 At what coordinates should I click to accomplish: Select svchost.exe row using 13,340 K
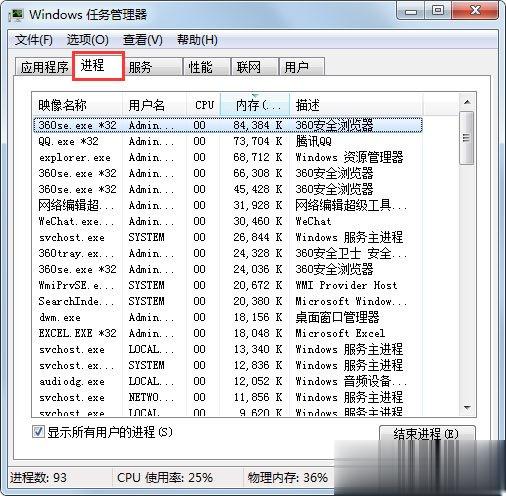click(x=228, y=349)
